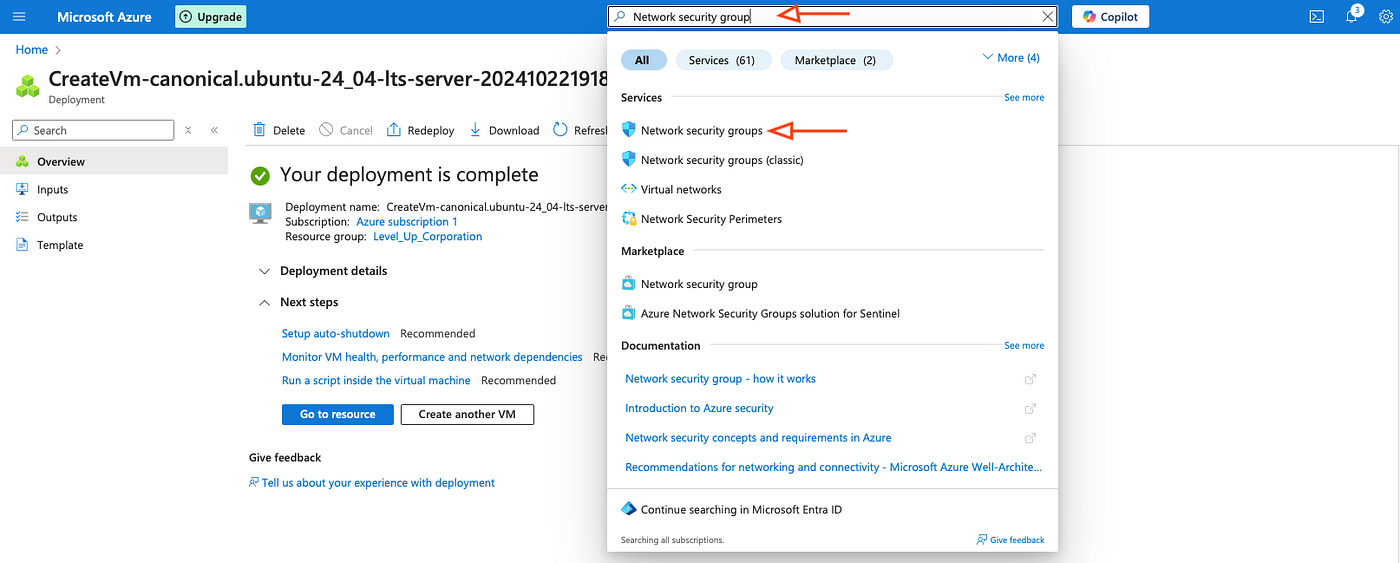Click Setup auto-shutdown link
This screenshot has height=563, width=1400.
coord(335,333)
